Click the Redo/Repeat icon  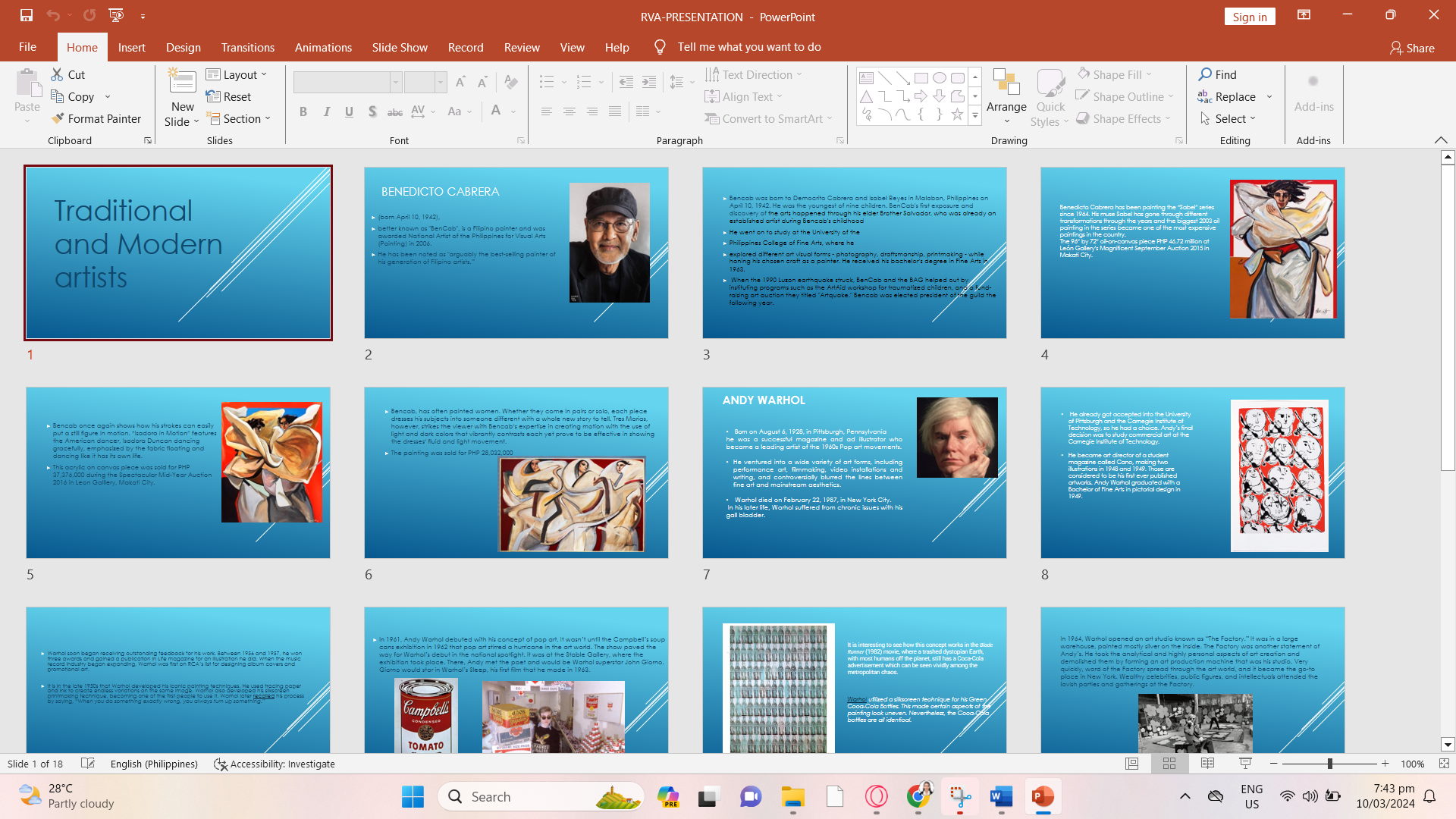click(89, 15)
